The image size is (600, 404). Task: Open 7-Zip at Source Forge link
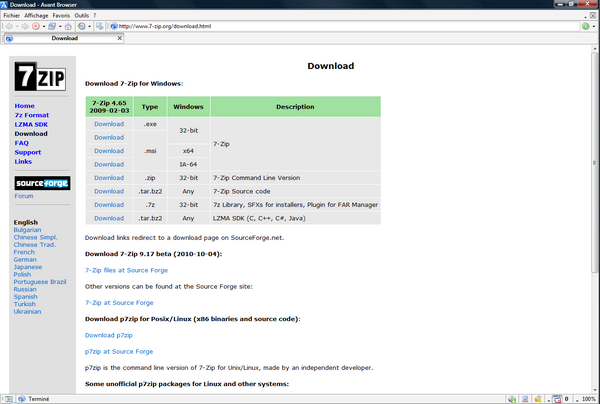(x=119, y=303)
